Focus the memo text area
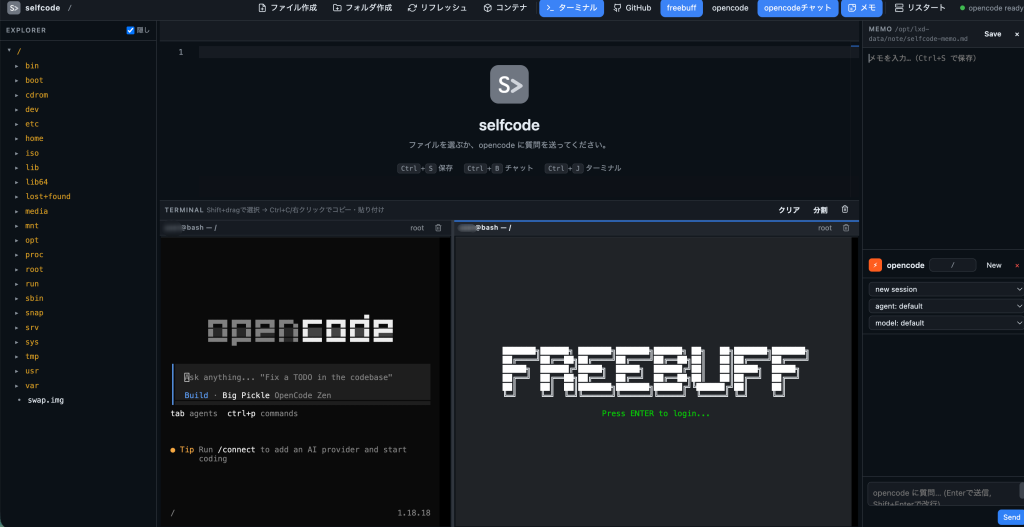The image size is (1024, 527). pyautogui.click(x=943, y=147)
